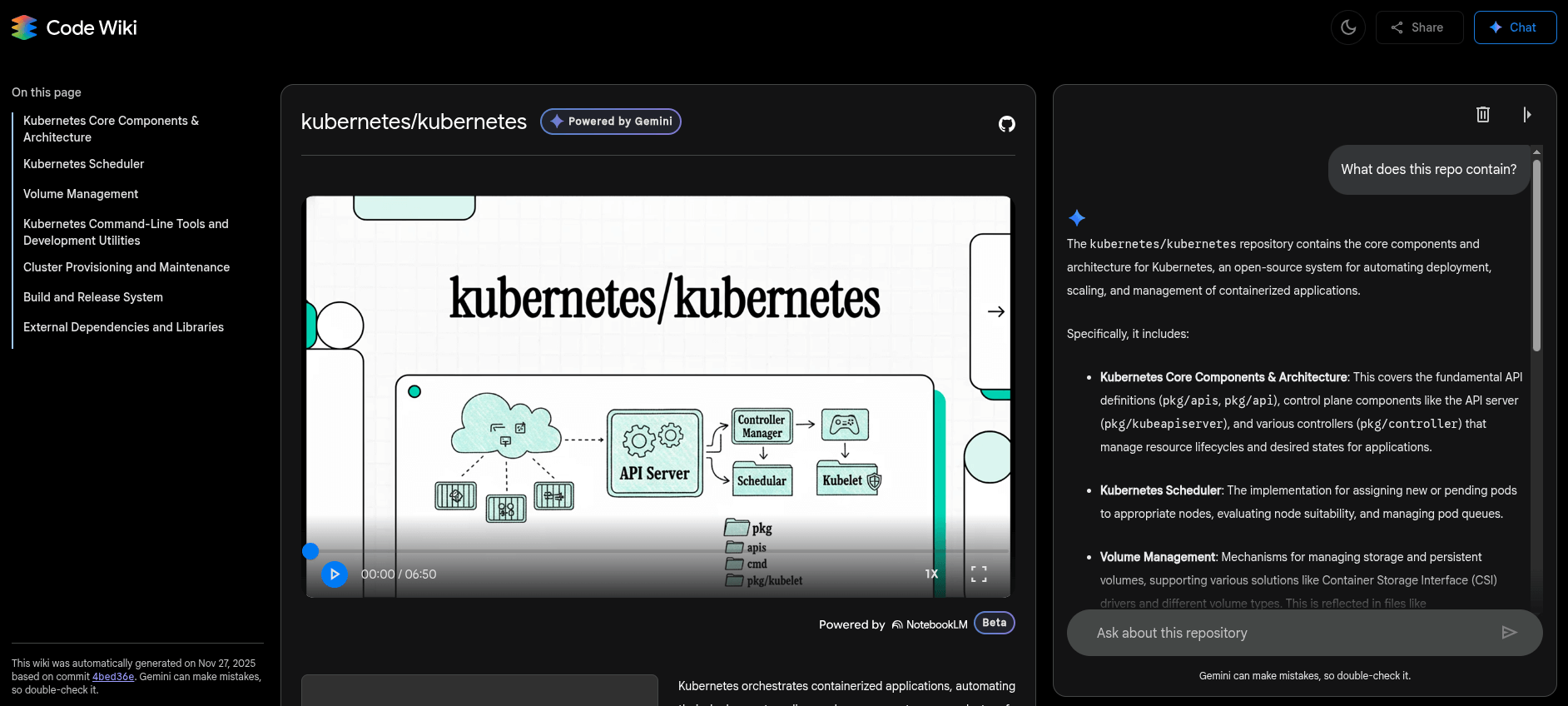
Task: Open the Chat panel button
Action: 1514,27
